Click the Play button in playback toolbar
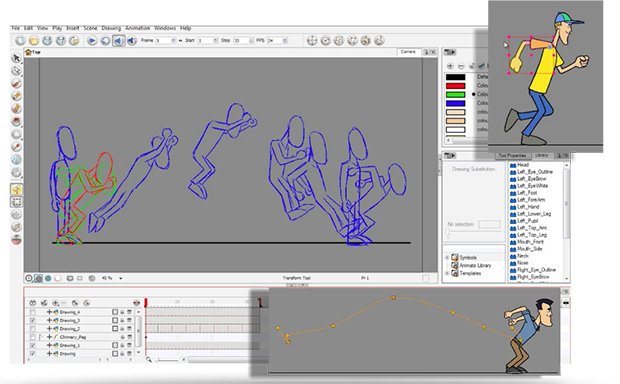The height and width of the screenshot is (384, 620). [92, 41]
